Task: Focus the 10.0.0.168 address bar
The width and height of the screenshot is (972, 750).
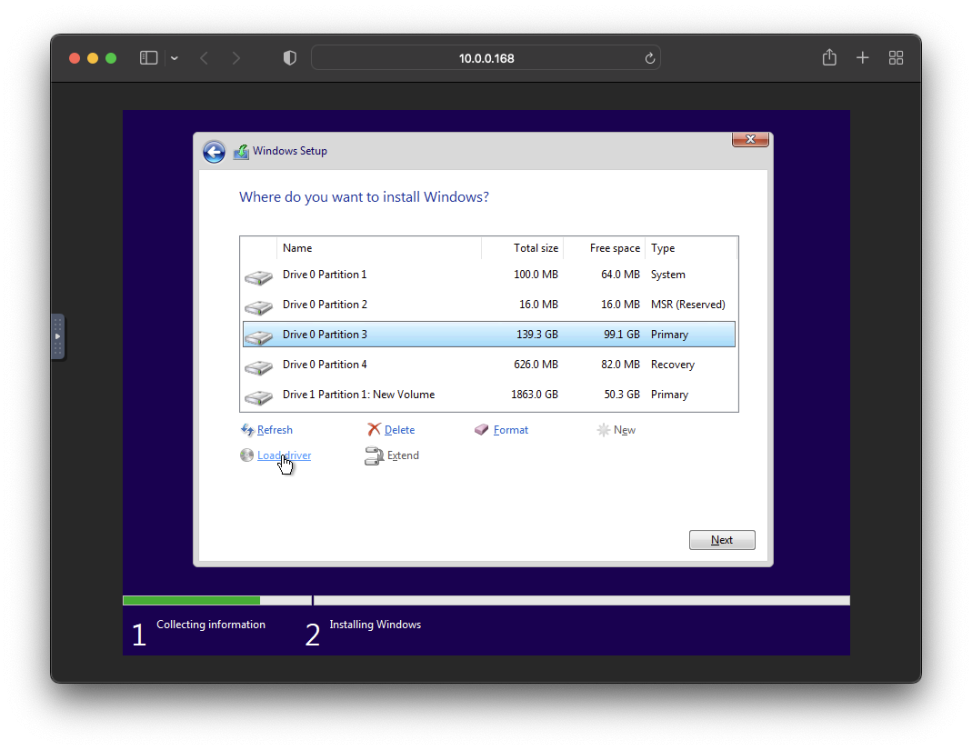Action: [x=486, y=58]
